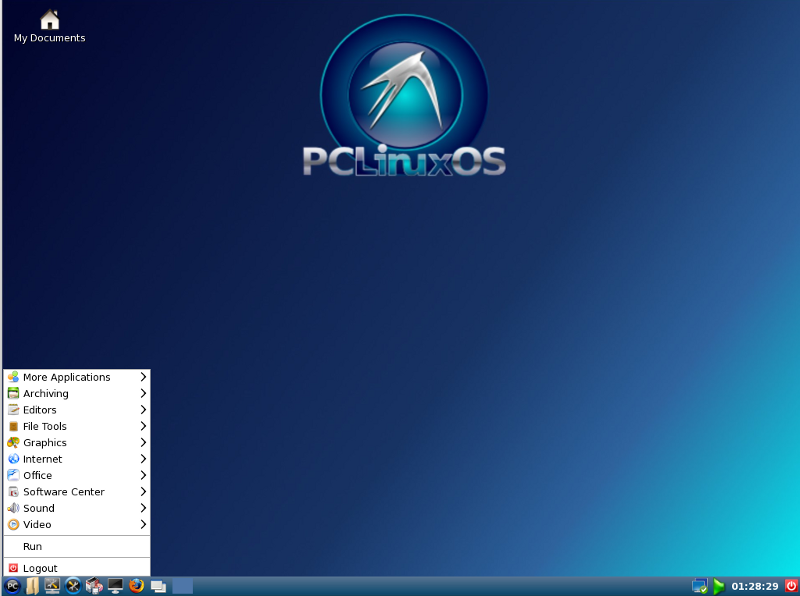
Task: Click the red power button in tray
Action: coord(791,586)
